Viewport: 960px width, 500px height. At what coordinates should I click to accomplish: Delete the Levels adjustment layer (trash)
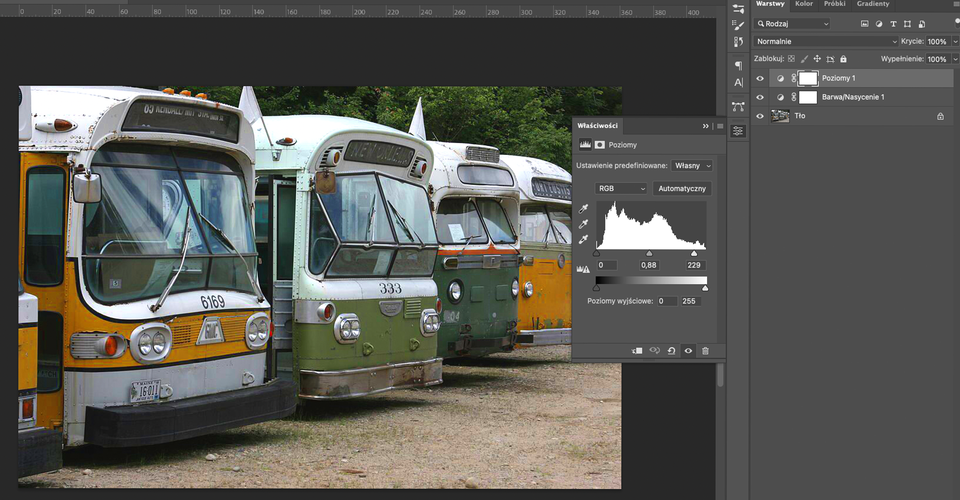tap(705, 351)
